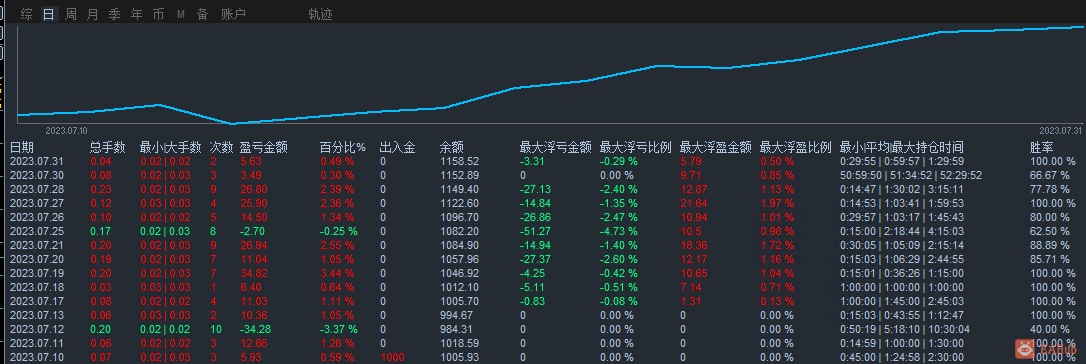The height and width of the screenshot is (364, 1086).
Task: Sort by the 次数 column header
Action: (x=222, y=147)
